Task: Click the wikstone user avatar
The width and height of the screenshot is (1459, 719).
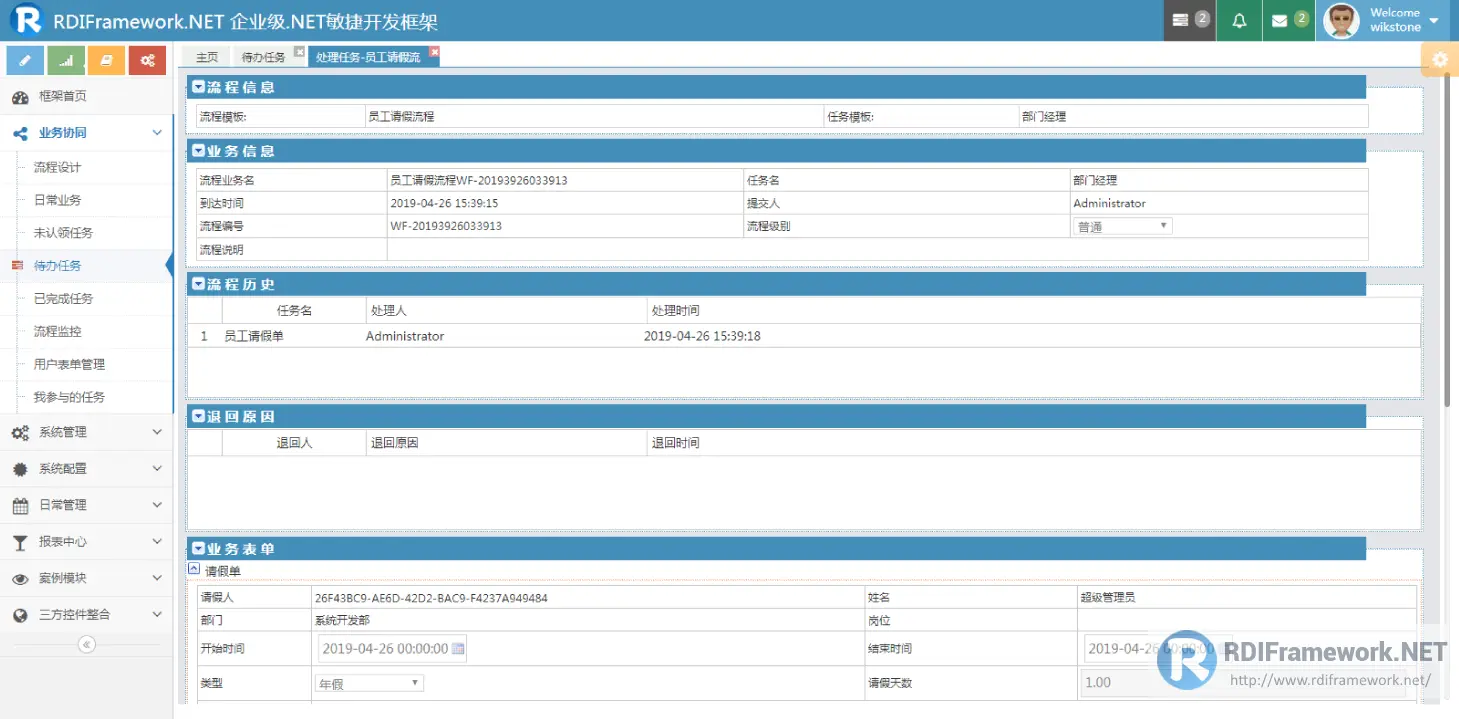Action: point(1341,20)
